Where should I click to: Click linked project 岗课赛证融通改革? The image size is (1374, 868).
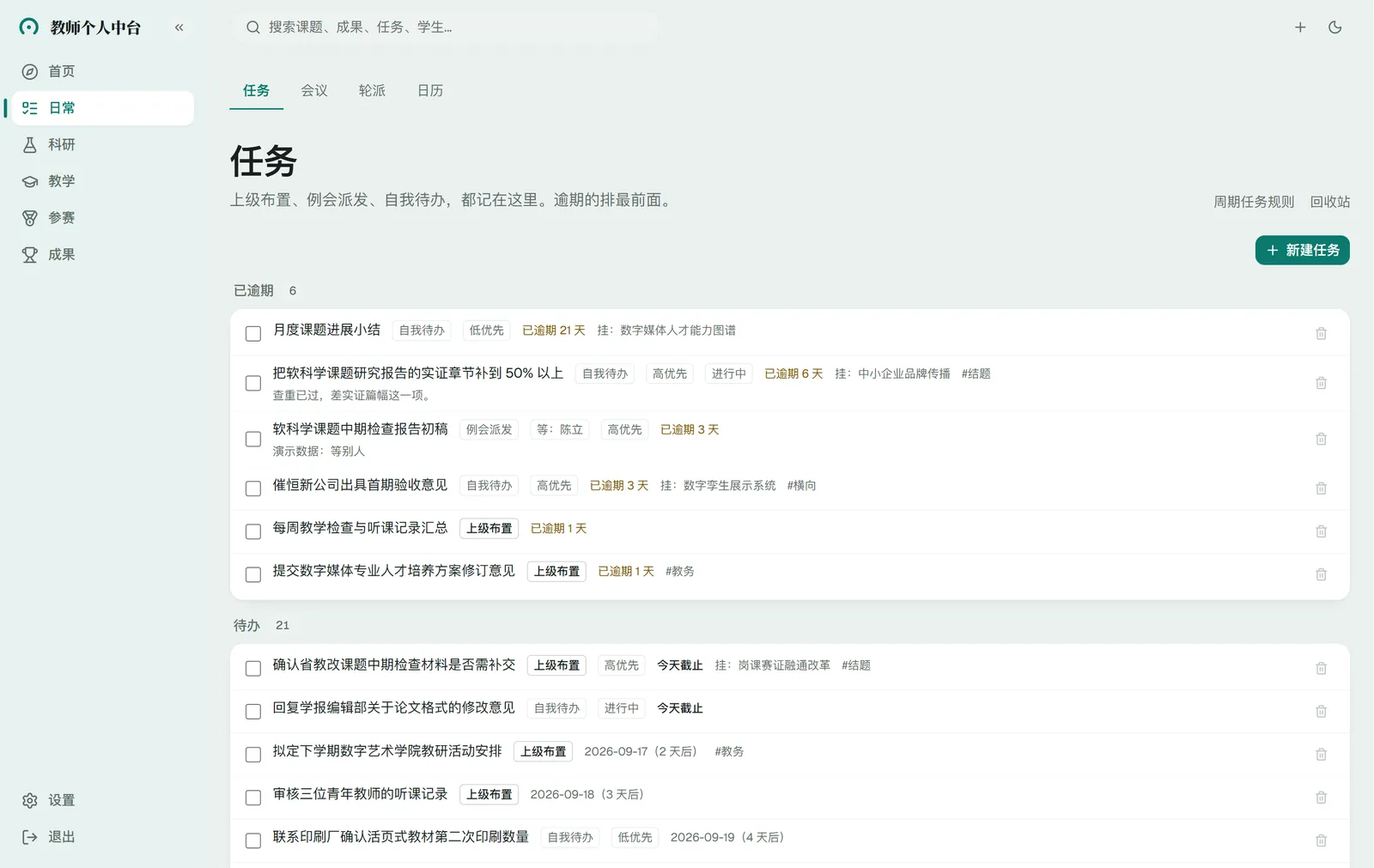click(x=784, y=665)
